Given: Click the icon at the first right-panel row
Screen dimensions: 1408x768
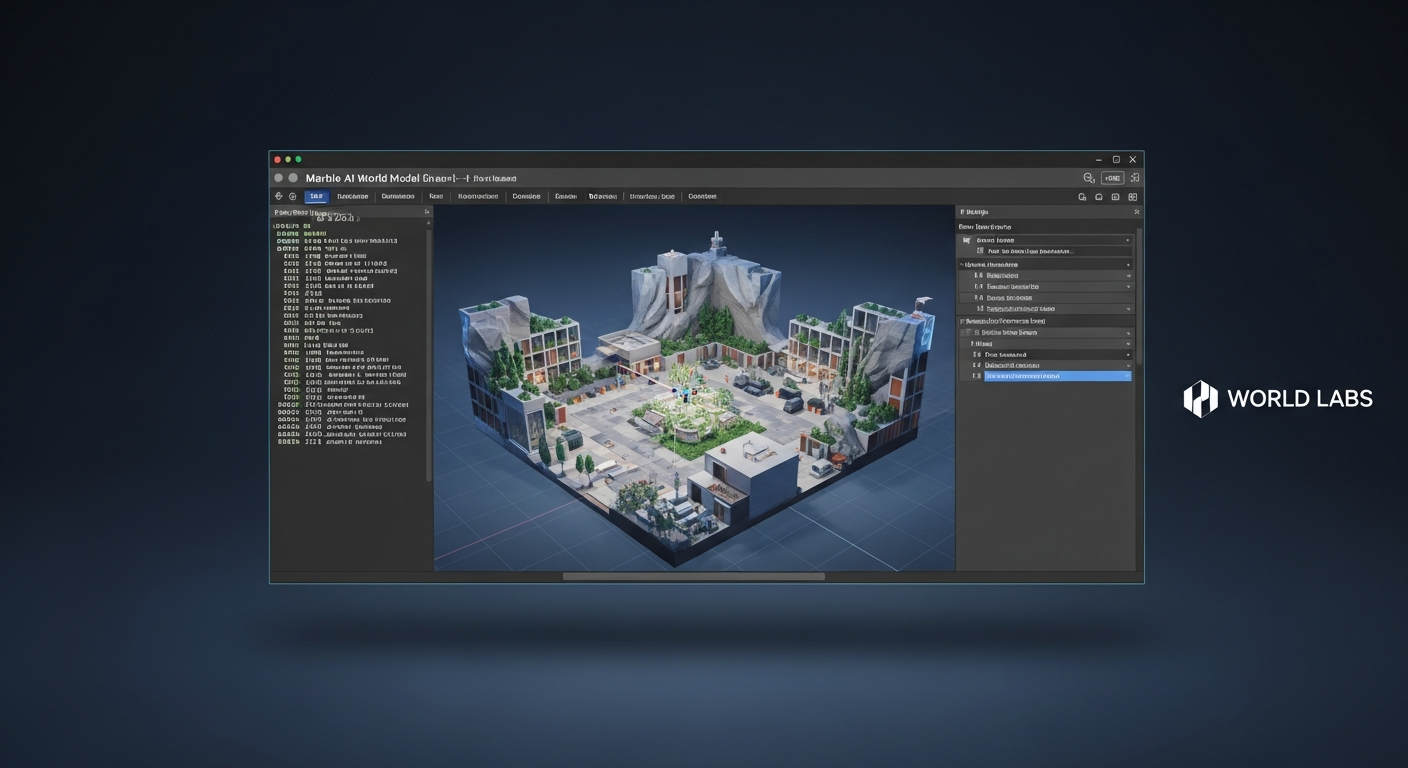Looking at the screenshot, I should click(966, 241).
